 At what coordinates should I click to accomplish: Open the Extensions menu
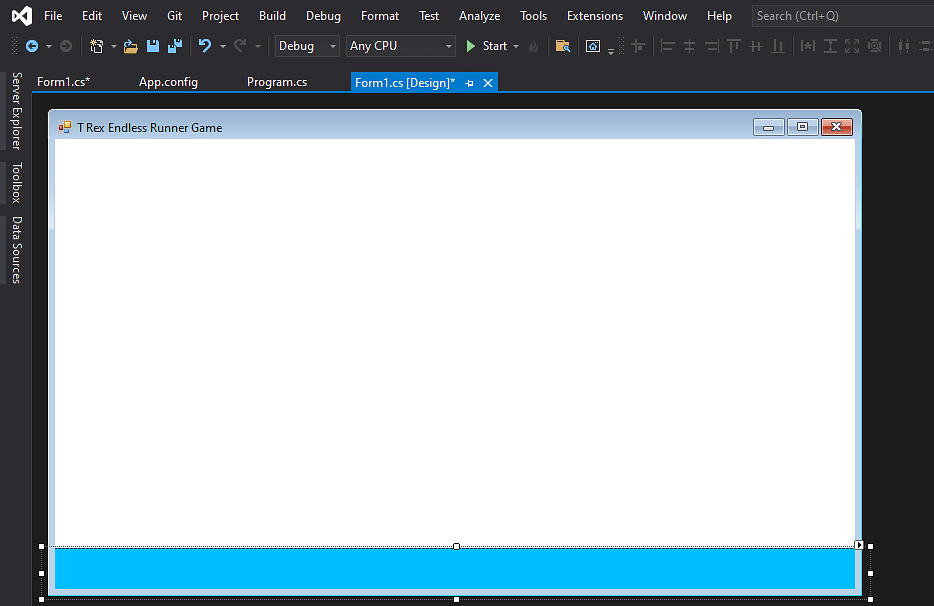594,15
